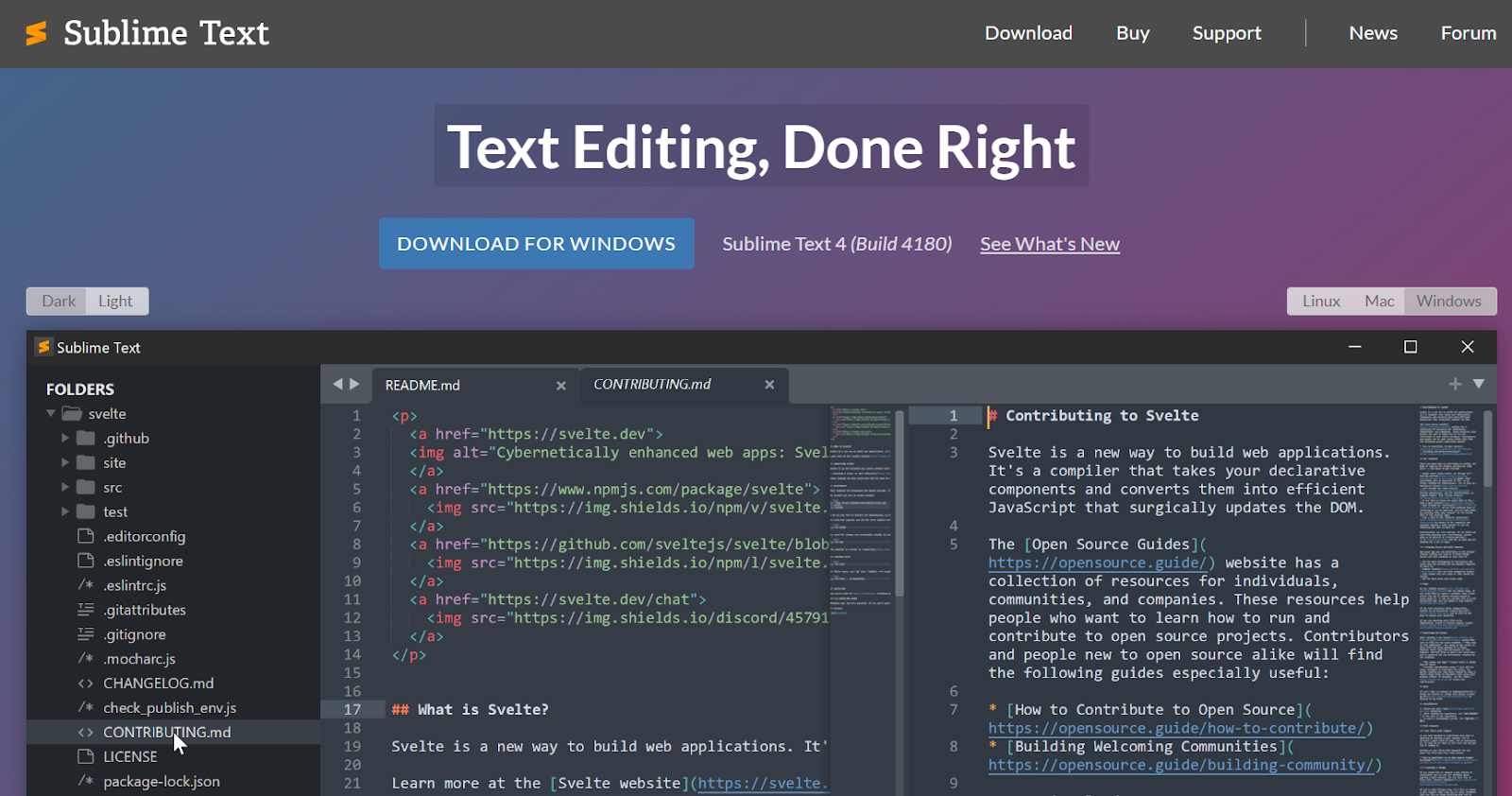Click the package-lock.json file icon
This screenshot has height=796, width=1512.
pos(86,781)
